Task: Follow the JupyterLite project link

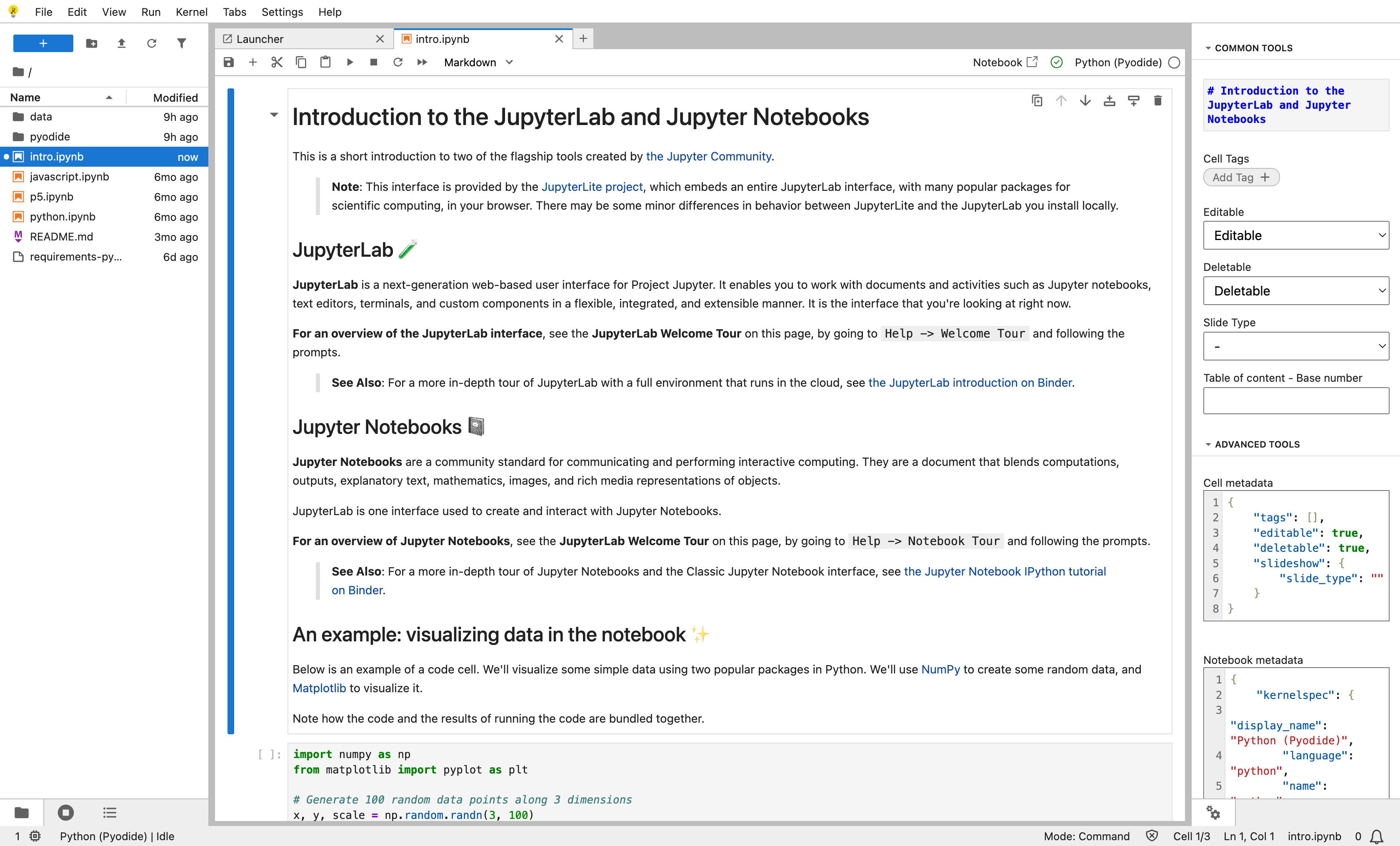Action: pyautogui.click(x=592, y=186)
